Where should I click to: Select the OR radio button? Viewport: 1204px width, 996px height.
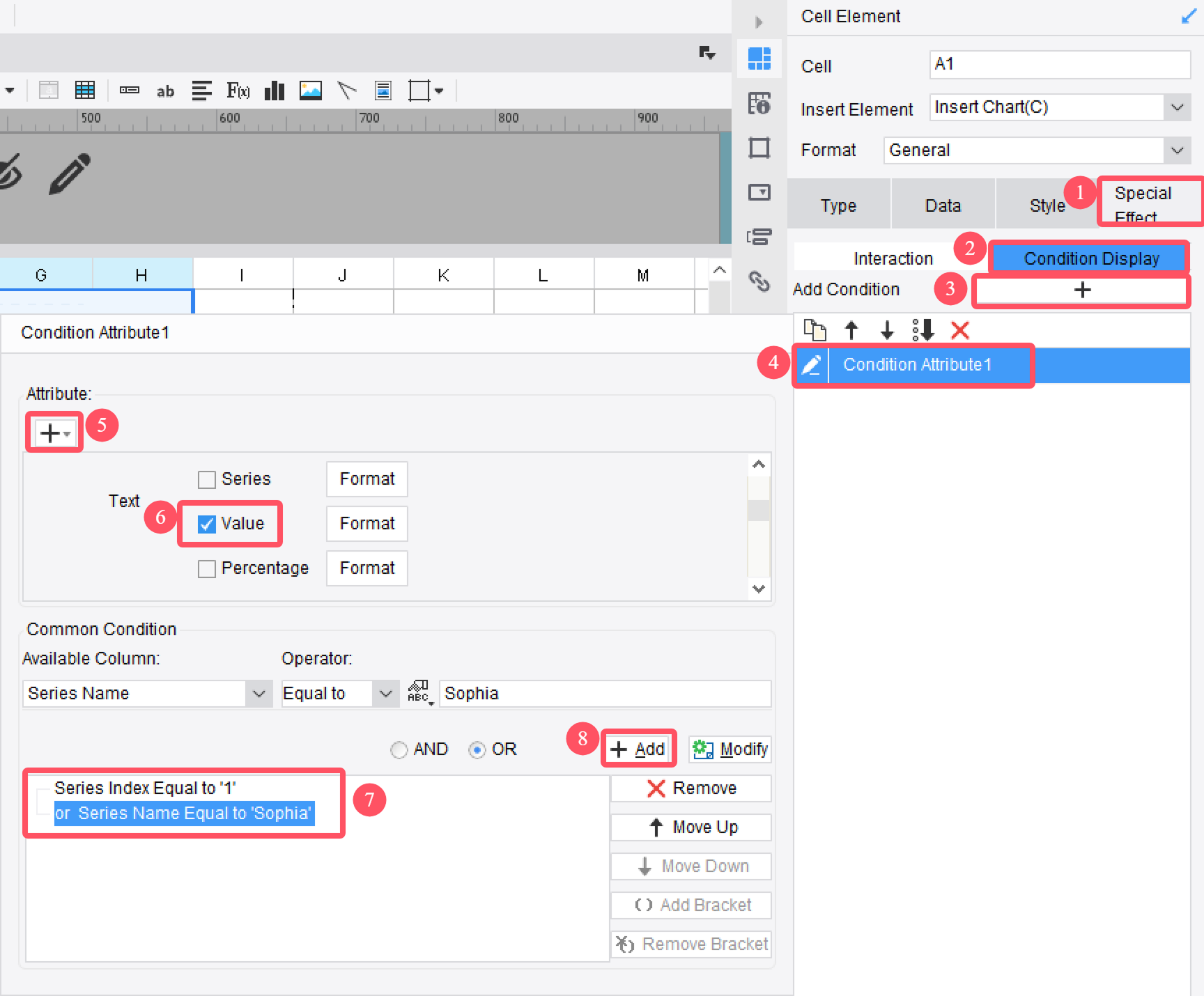[x=477, y=750]
